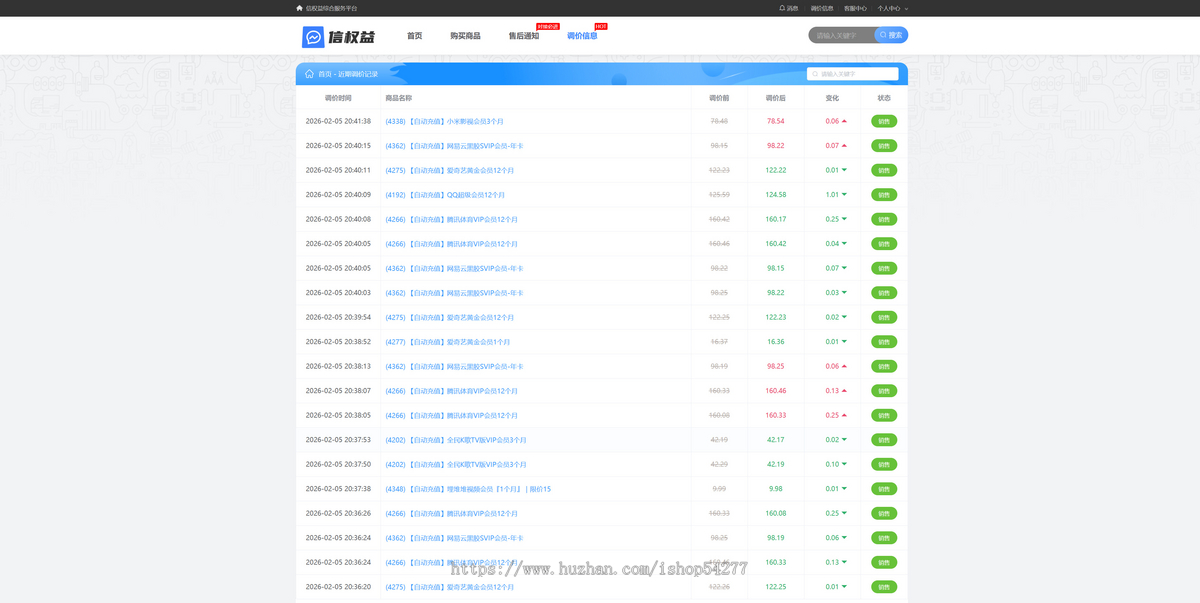Open the 购买商品 navigation tab

tap(465, 36)
